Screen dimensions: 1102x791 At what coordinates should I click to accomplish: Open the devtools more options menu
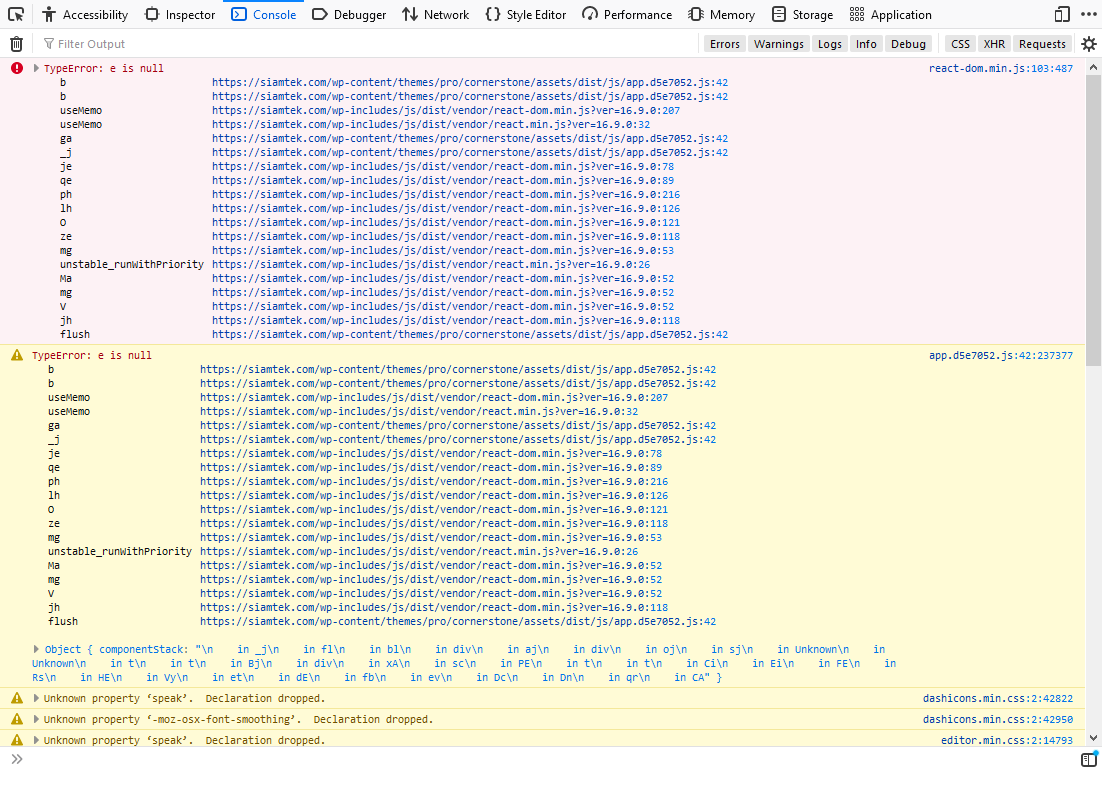point(1089,14)
